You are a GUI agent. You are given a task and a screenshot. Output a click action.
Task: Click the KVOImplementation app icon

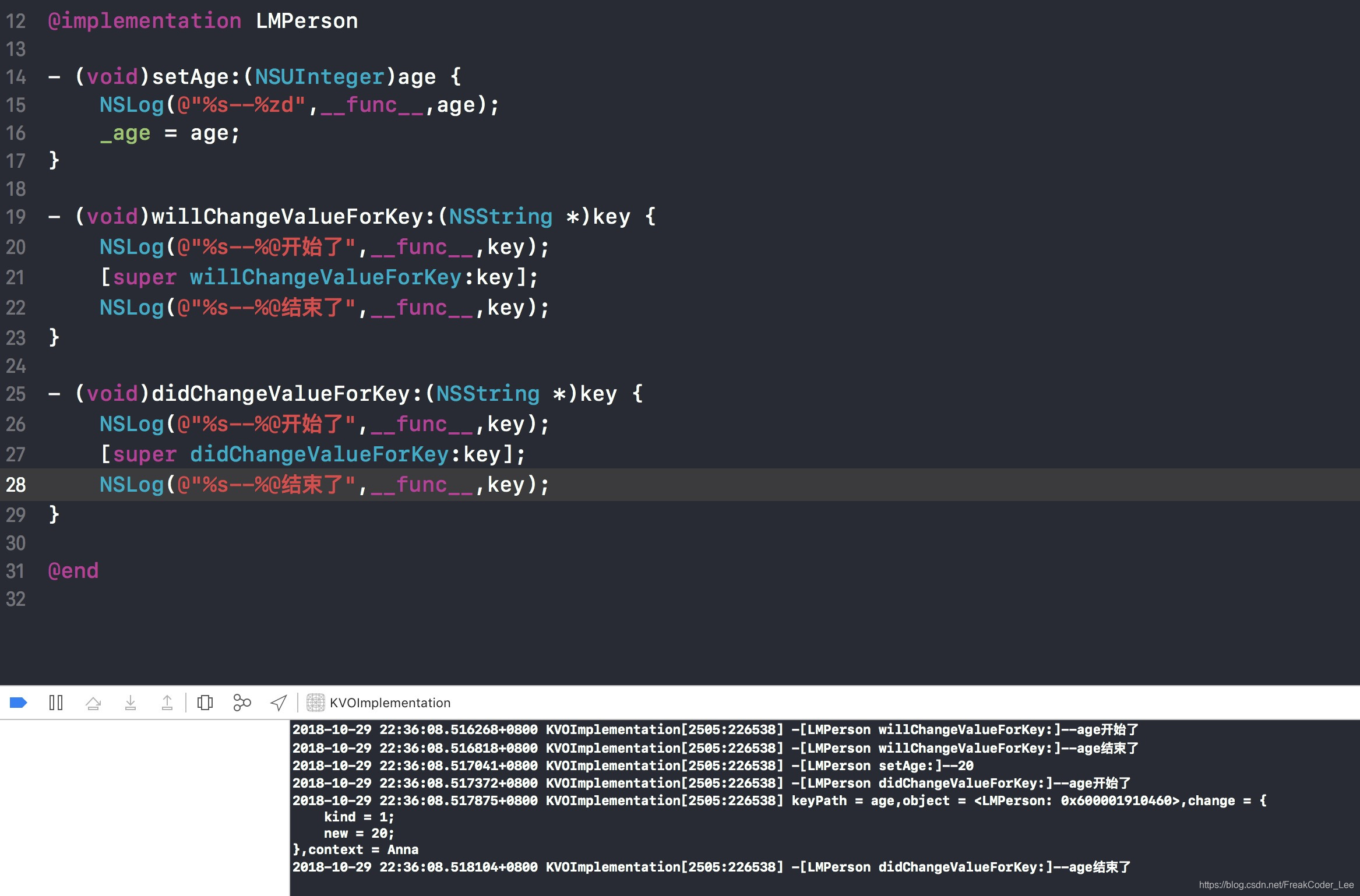click(316, 703)
